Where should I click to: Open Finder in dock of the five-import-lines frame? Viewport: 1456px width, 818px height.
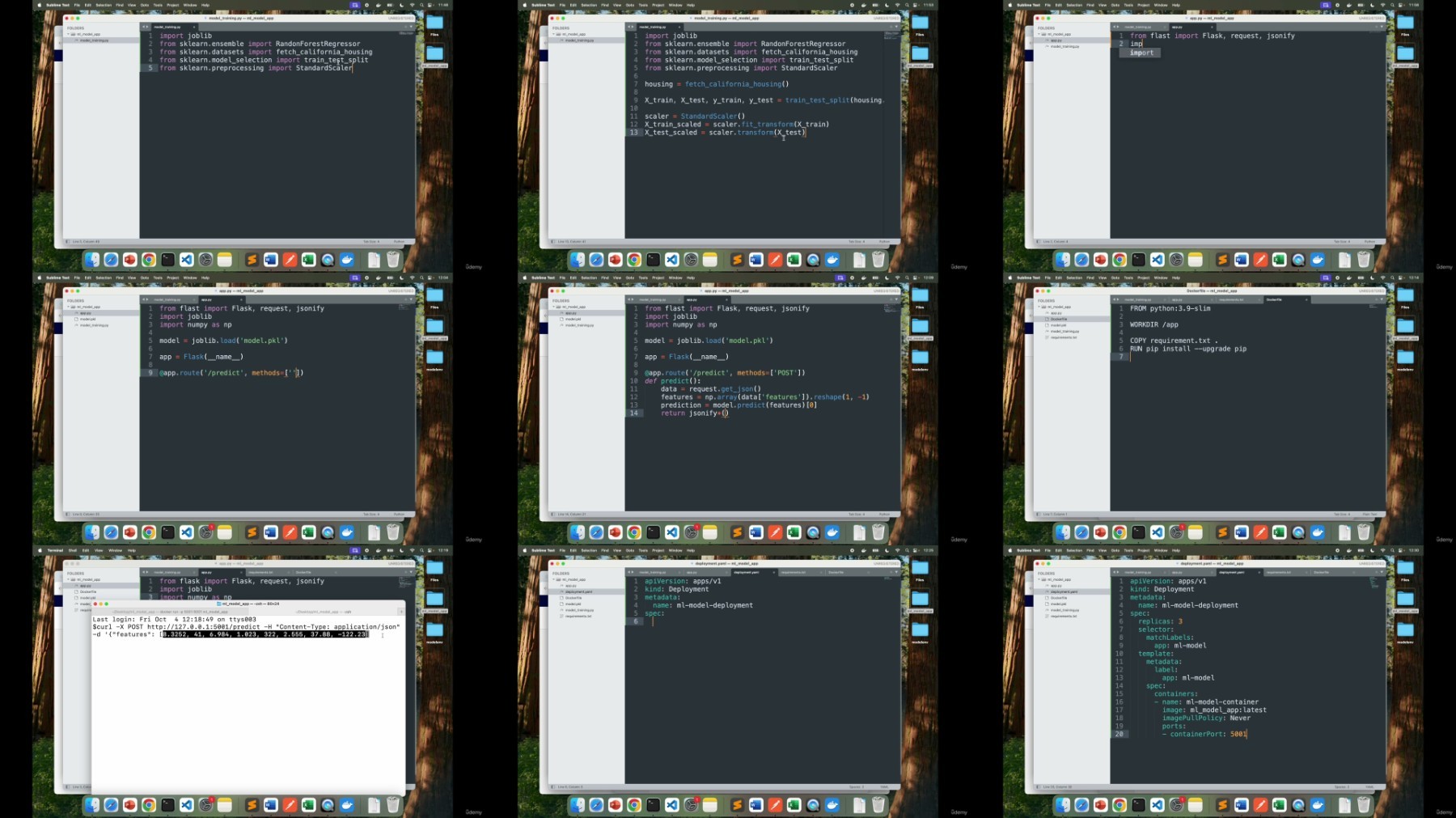pyautogui.click(x=91, y=260)
